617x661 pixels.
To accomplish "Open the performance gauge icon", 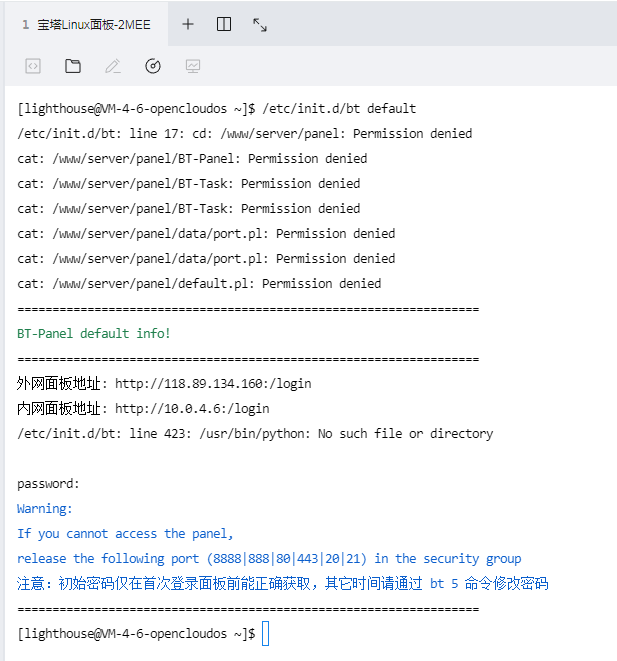I will coord(153,66).
